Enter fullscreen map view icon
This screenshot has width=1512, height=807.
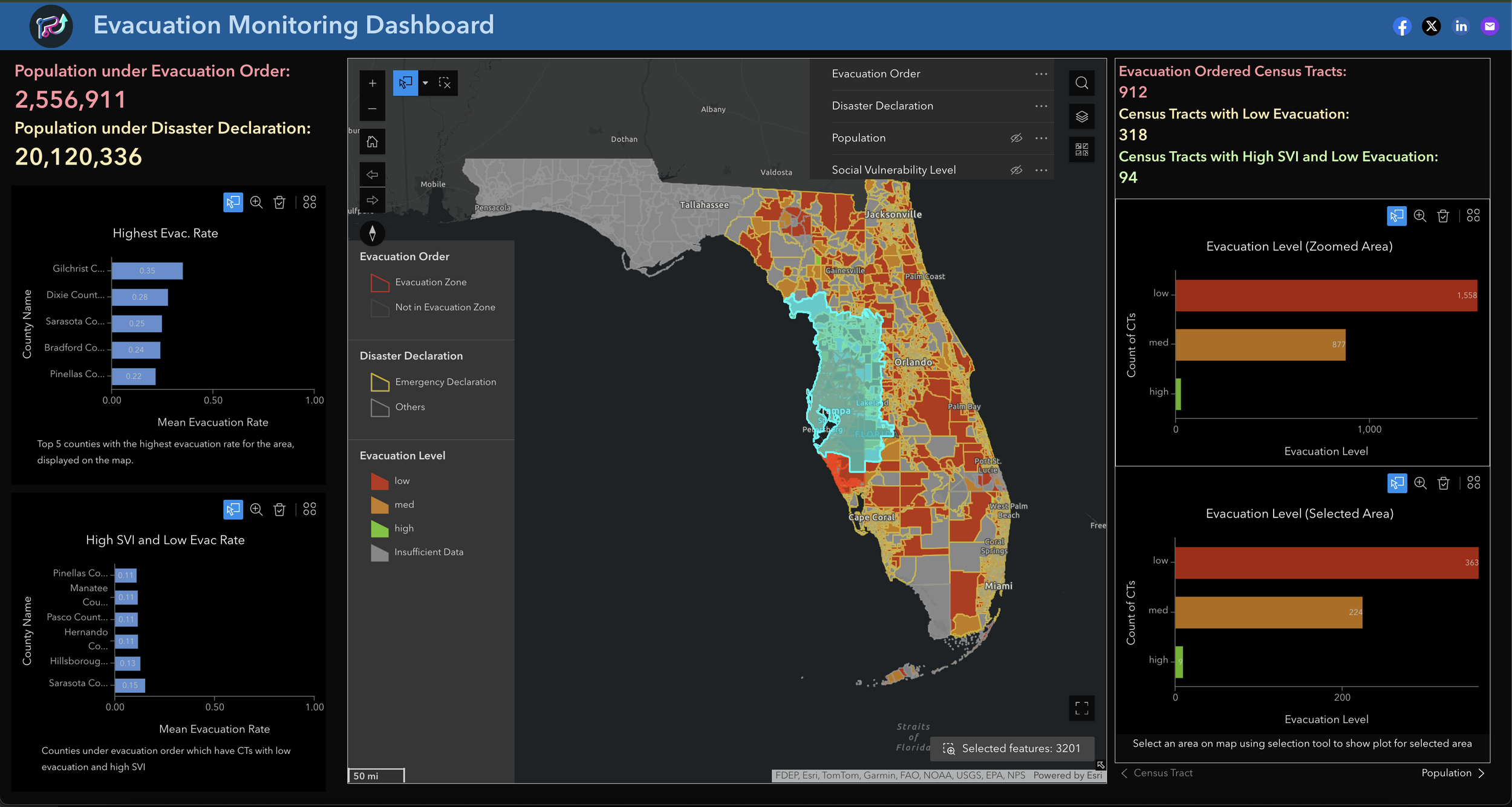(x=1081, y=708)
